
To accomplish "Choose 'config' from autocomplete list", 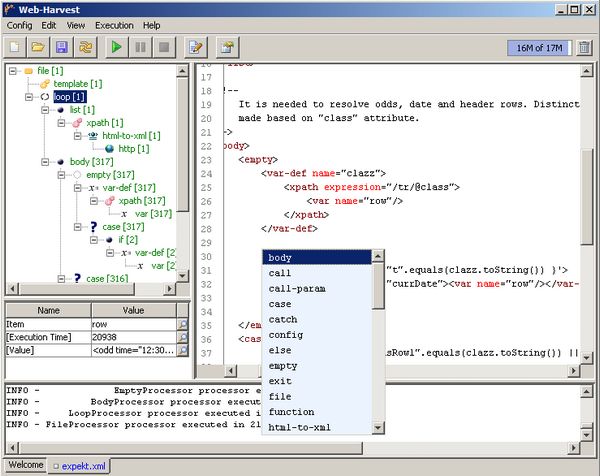I will (317, 335).
